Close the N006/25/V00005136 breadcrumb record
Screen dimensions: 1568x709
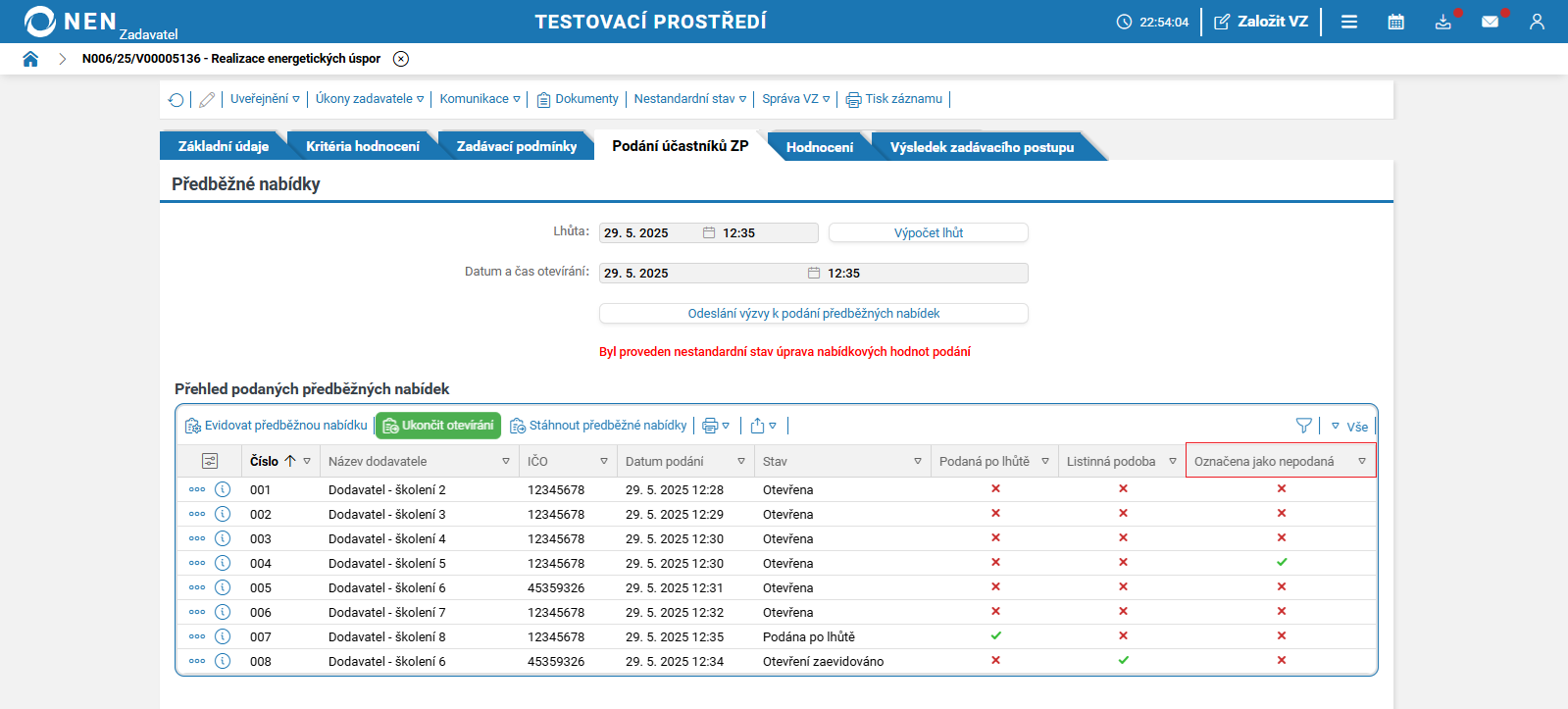point(401,59)
